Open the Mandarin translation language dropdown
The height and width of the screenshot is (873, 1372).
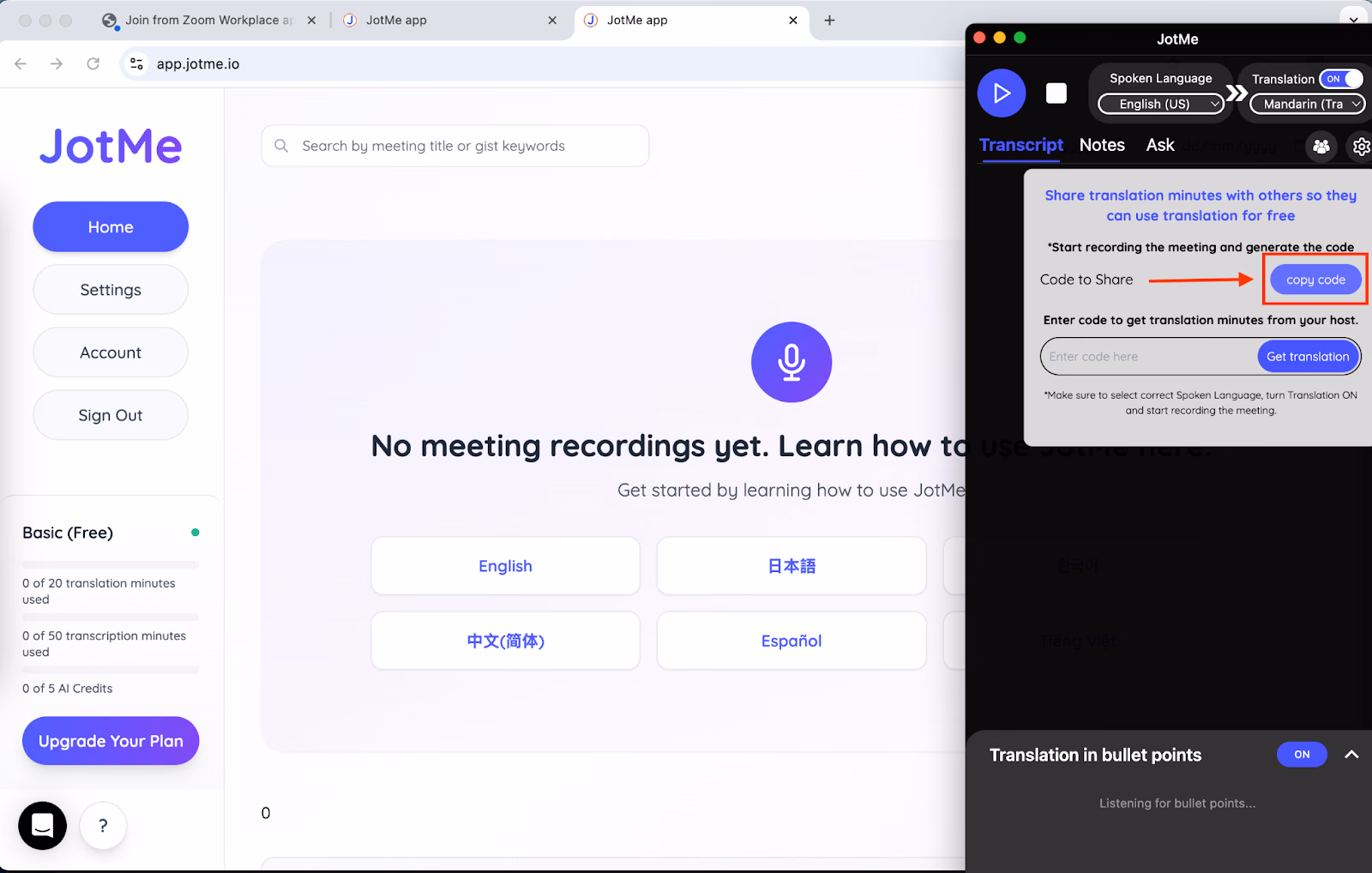click(x=1308, y=104)
